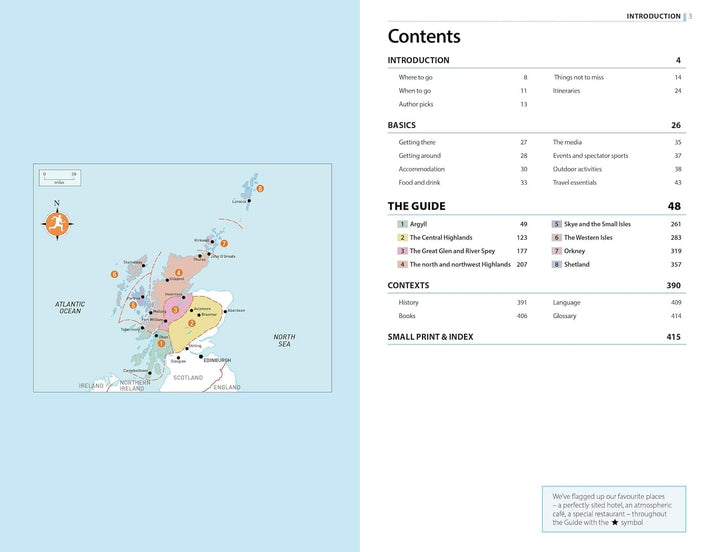Click the "CONTEXTS" section heading
Viewport: 720px width, 552px height.
tap(408, 285)
